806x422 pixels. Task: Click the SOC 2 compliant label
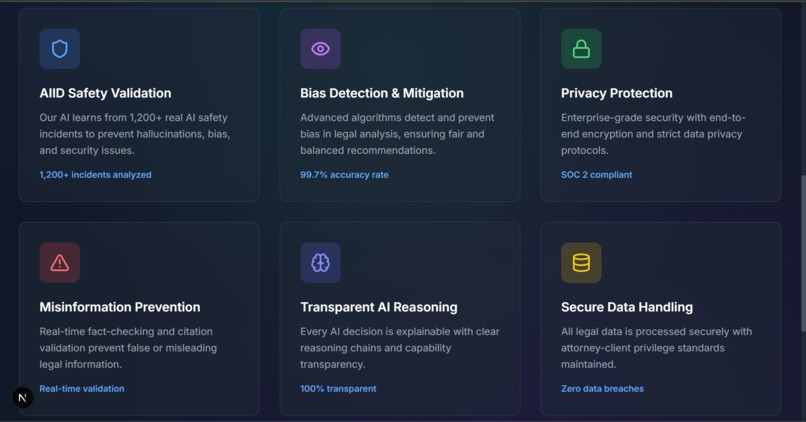coord(596,175)
